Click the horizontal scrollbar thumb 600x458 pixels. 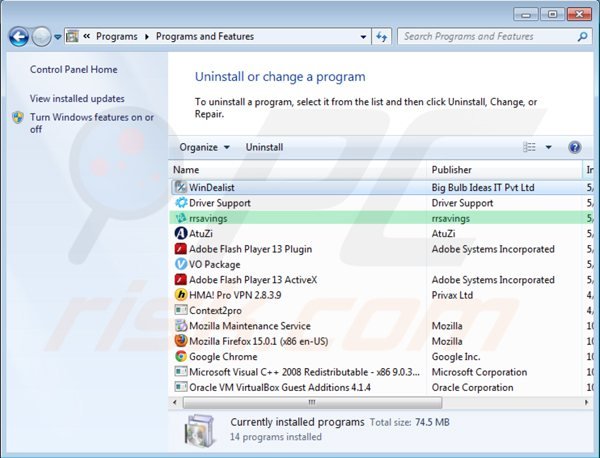[x=312, y=402]
